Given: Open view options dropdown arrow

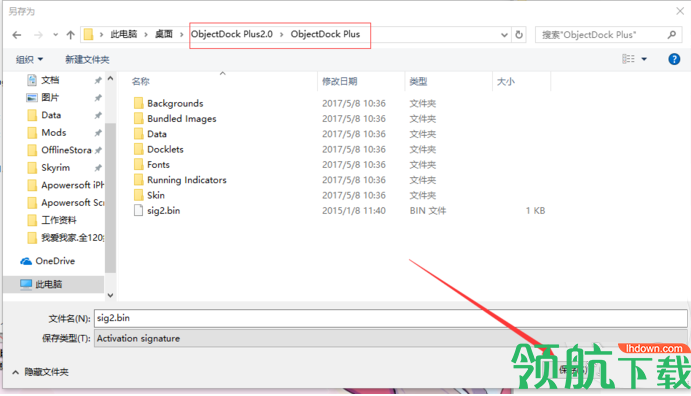Looking at the screenshot, I should tap(644, 59).
